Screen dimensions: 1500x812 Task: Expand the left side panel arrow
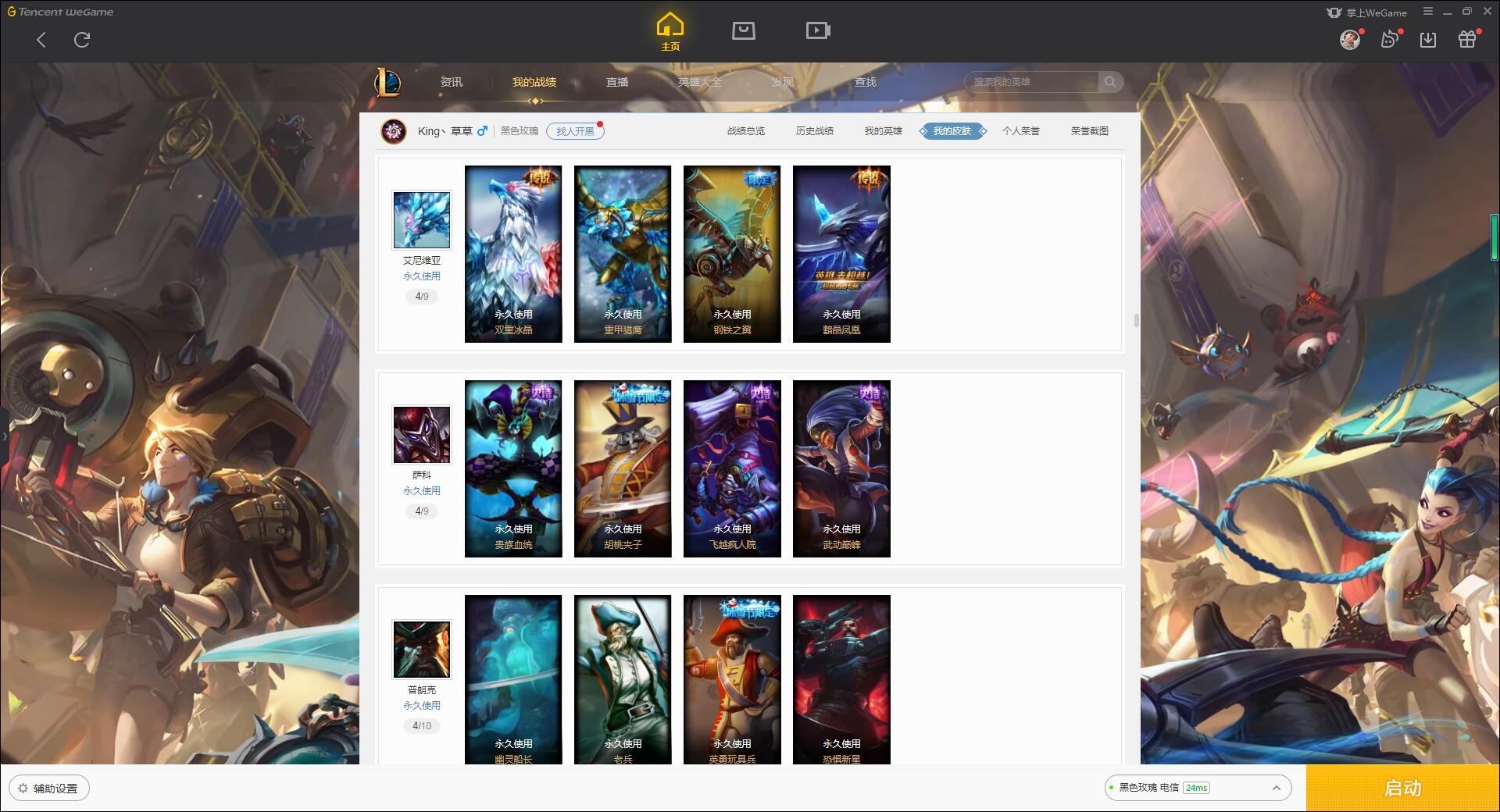4,436
